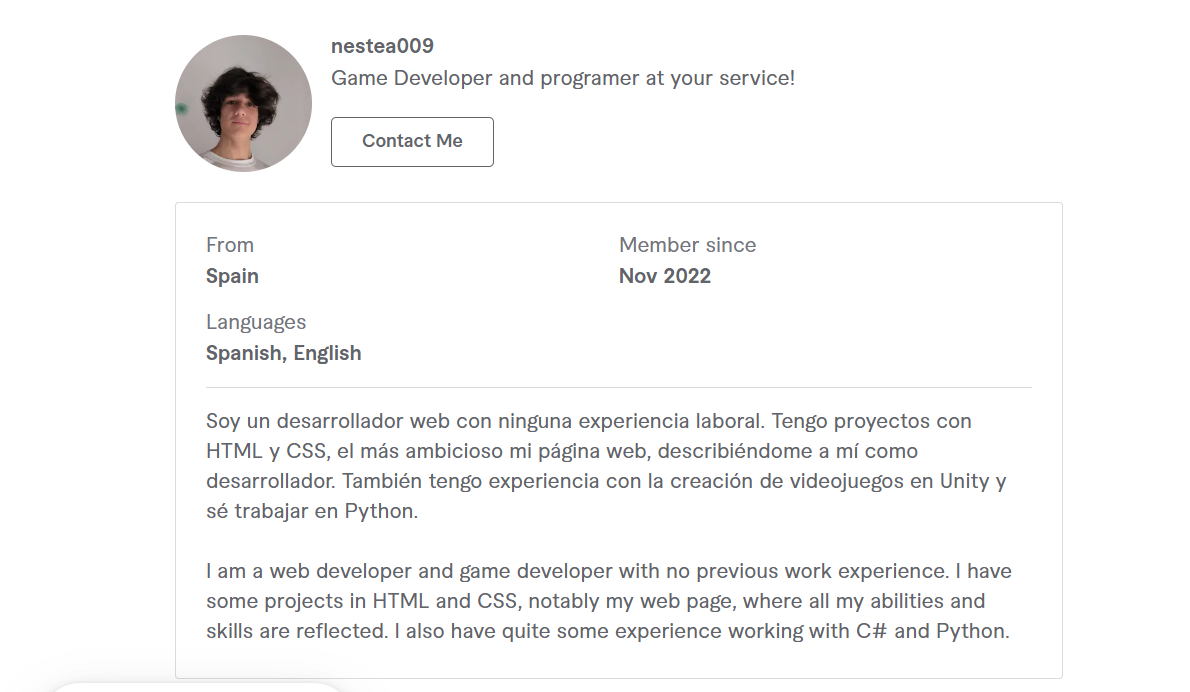Select the "Spanish, English" languages value
This screenshot has width=1190, height=692.
click(283, 353)
